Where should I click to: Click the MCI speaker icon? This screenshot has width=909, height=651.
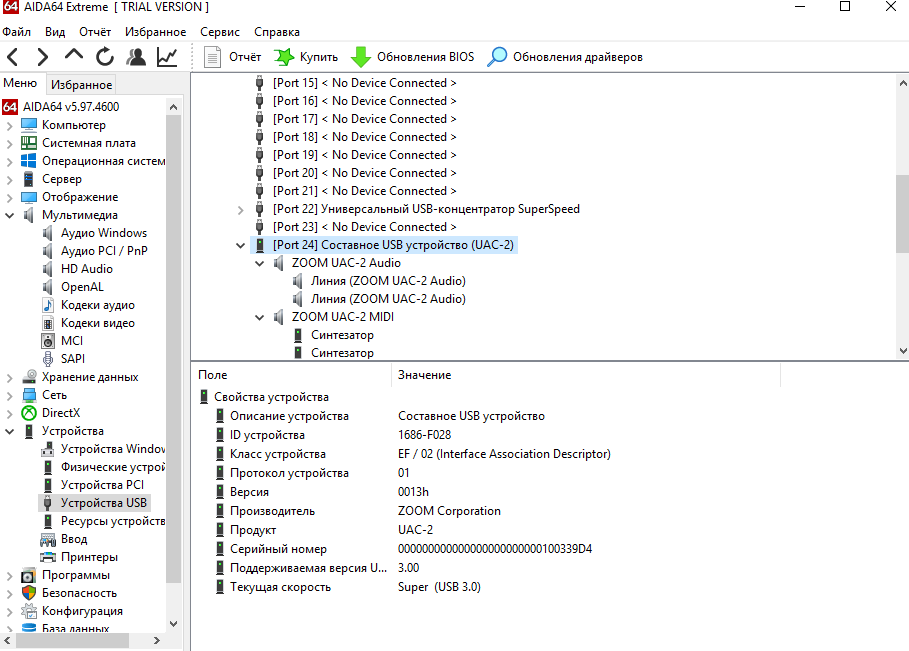pyautogui.click(x=48, y=341)
